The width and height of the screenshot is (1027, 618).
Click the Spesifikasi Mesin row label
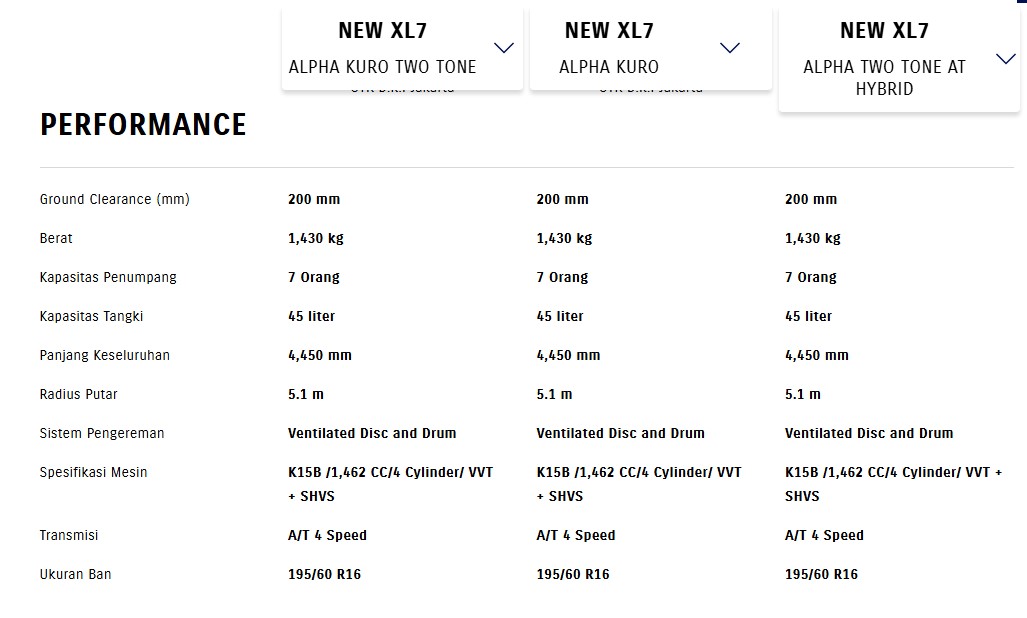[x=94, y=472]
